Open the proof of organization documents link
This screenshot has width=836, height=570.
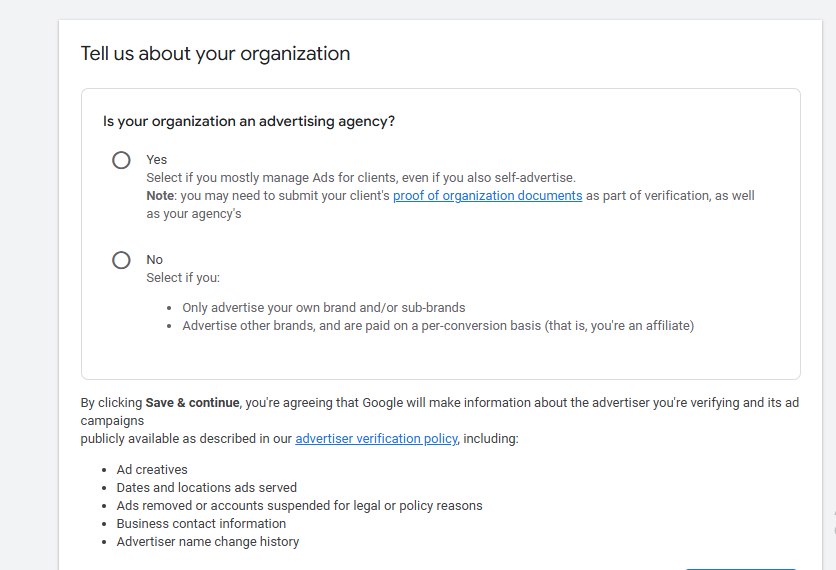(487, 196)
